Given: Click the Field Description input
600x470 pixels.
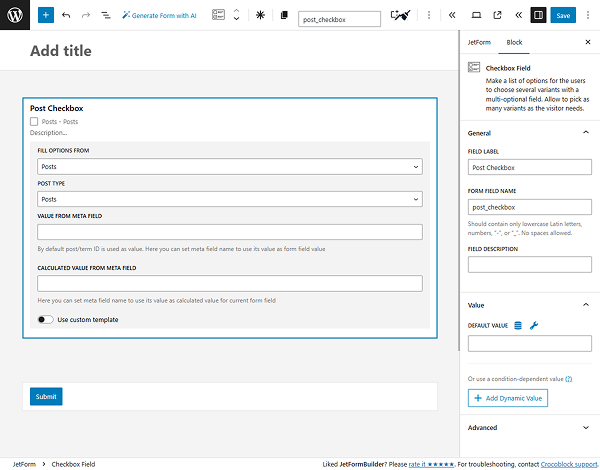Looking at the screenshot, I should (529, 264).
